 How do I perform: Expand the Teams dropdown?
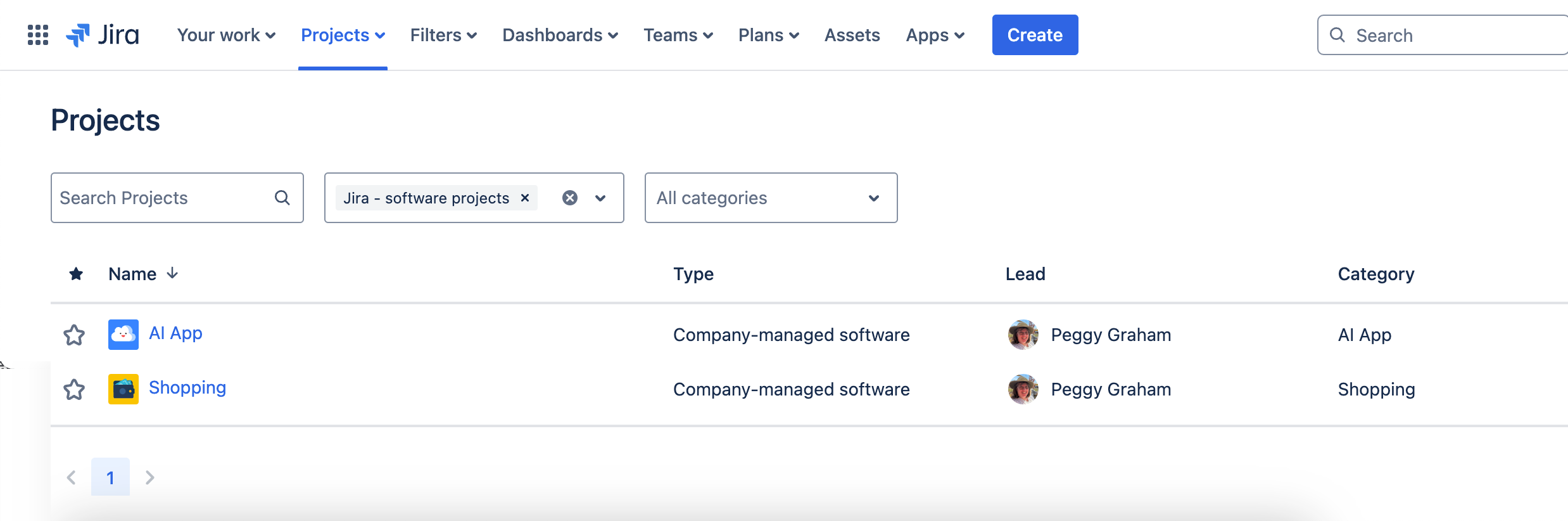tap(678, 35)
